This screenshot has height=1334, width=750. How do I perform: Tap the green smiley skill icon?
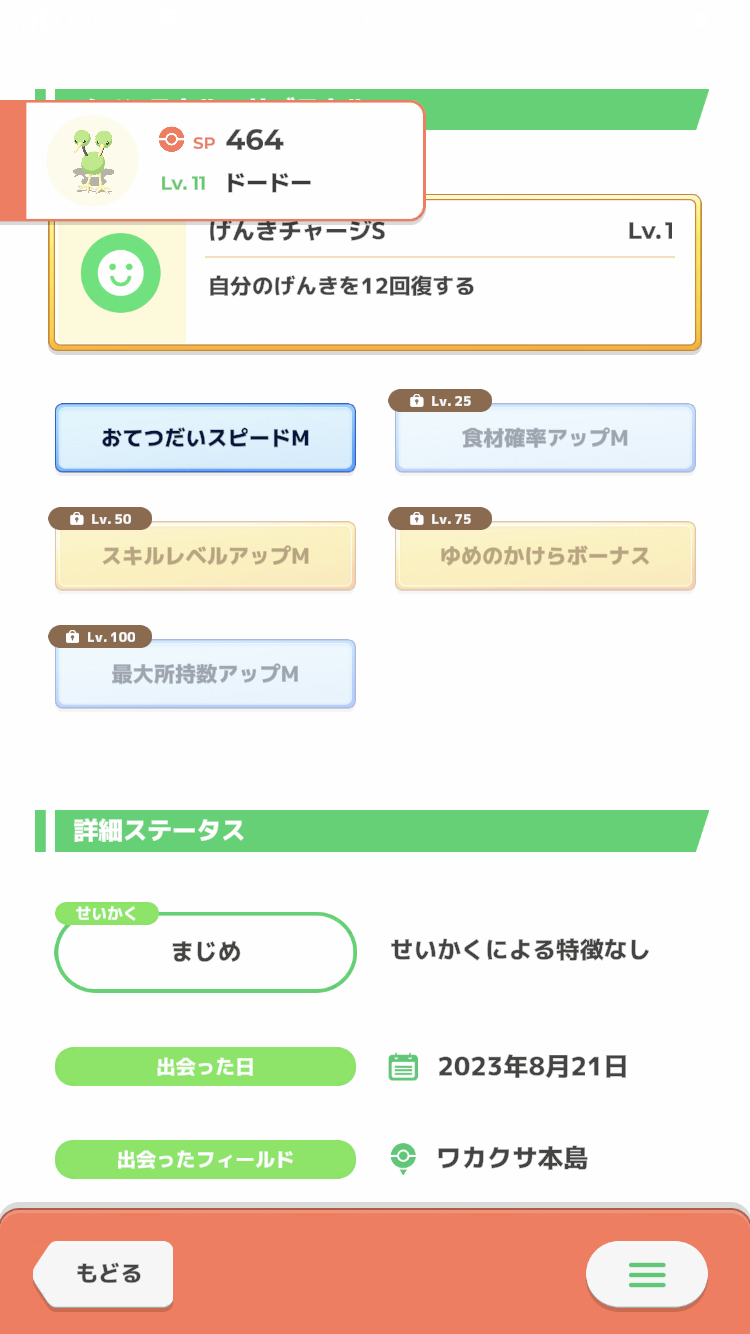tap(121, 271)
